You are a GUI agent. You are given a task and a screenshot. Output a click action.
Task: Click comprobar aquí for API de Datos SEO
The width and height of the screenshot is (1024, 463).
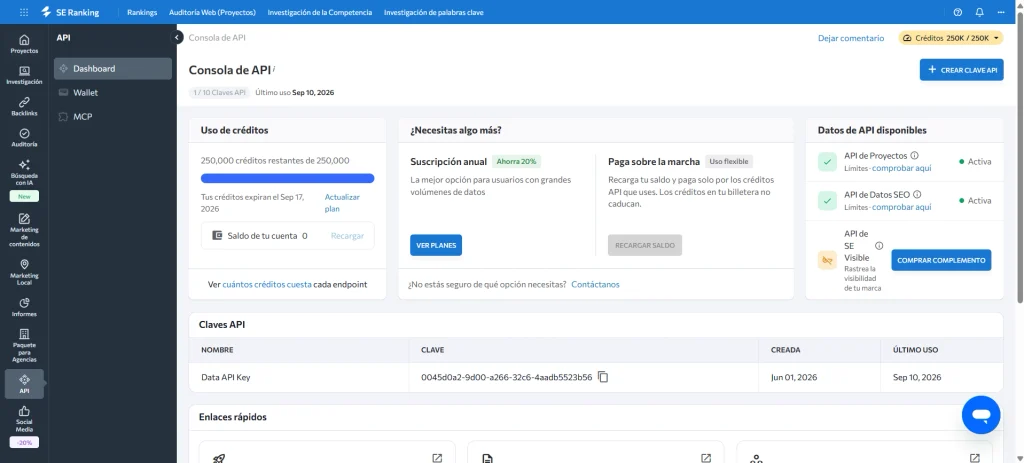point(902,207)
